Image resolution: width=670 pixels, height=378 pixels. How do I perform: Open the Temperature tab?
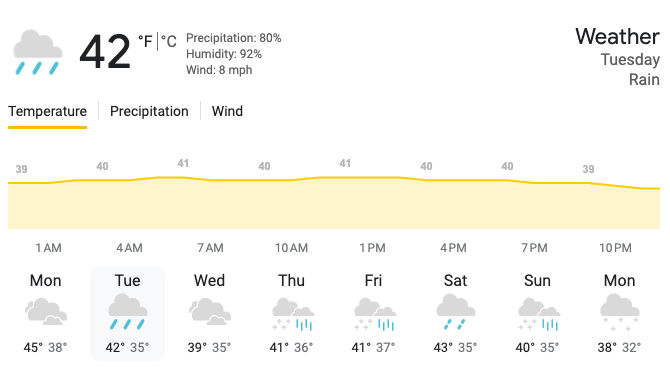[x=47, y=111]
